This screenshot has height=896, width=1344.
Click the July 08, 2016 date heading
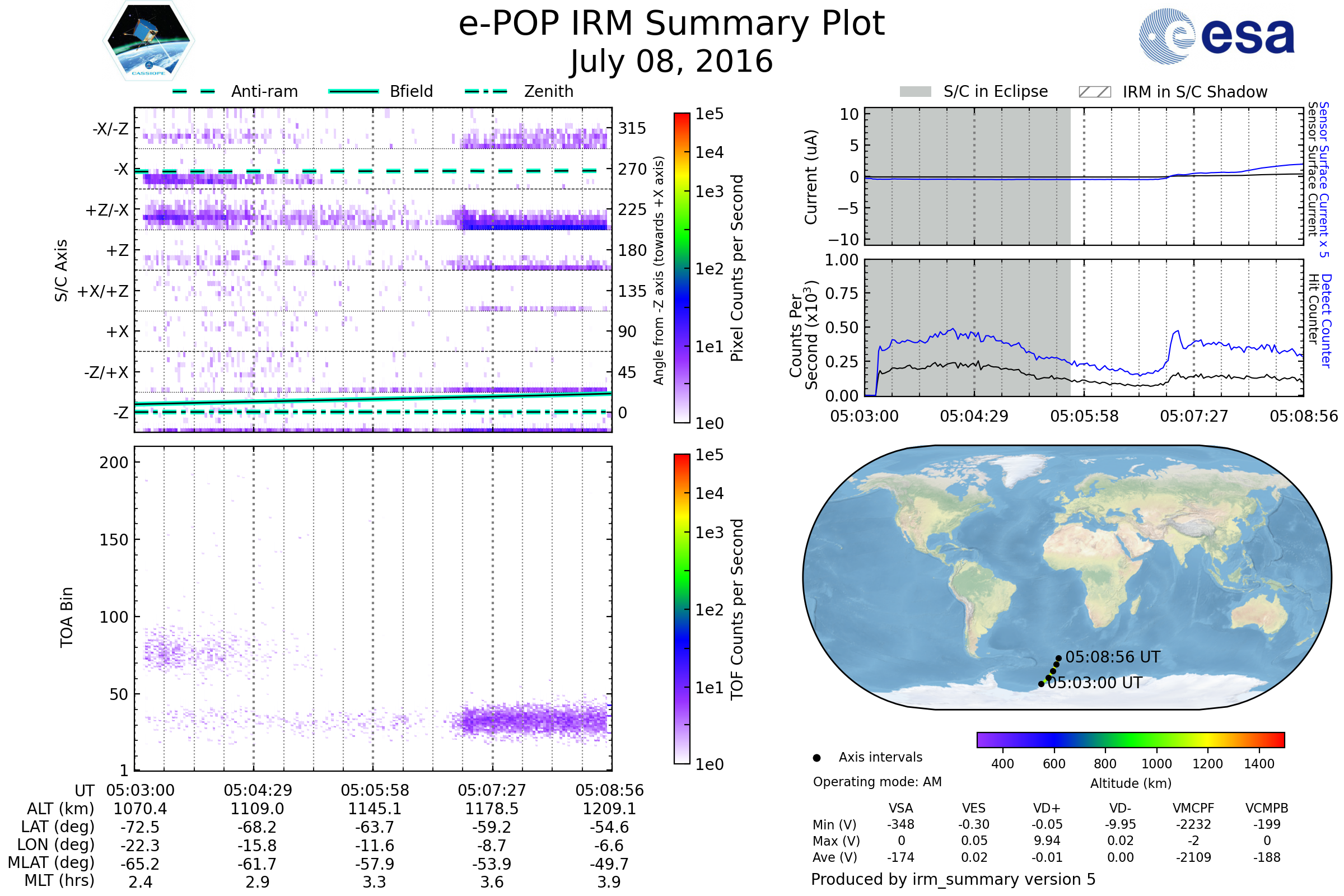[x=671, y=62]
